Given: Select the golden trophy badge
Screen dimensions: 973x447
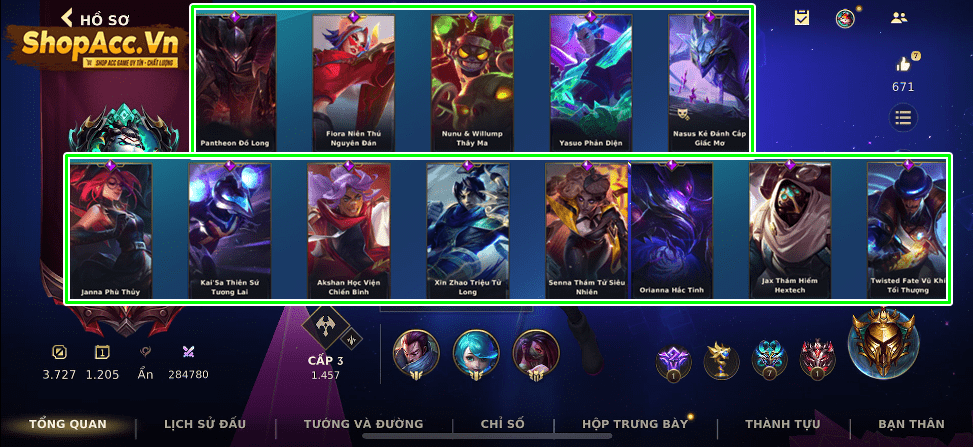Looking at the screenshot, I should [x=722, y=361].
